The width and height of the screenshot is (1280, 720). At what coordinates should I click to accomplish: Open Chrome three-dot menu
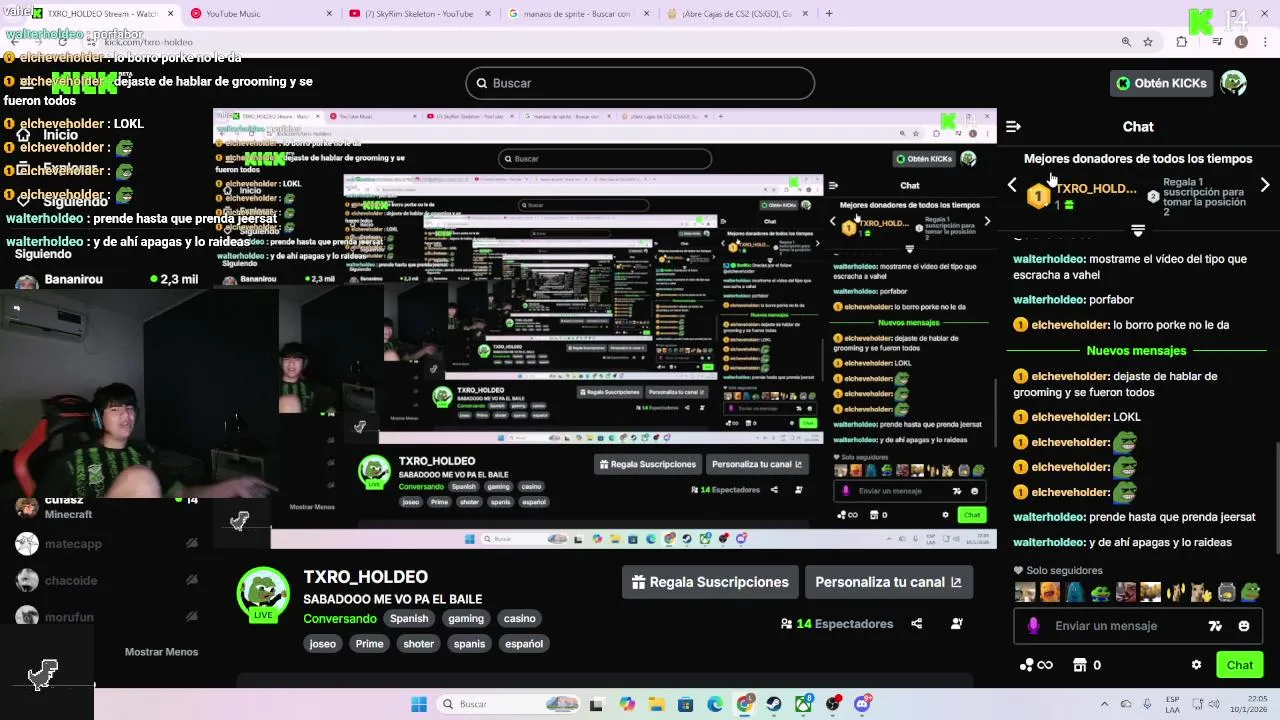pyautogui.click(x=1265, y=42)
